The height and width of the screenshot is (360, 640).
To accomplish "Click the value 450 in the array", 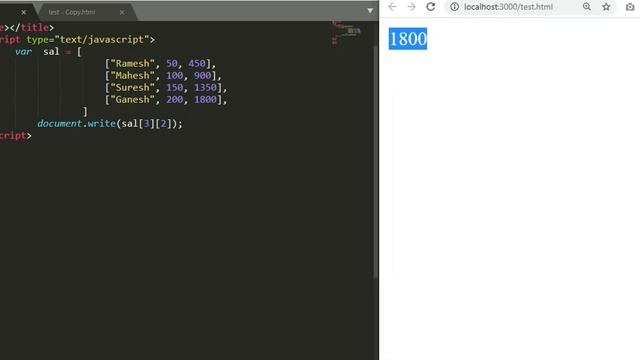I will click(x=197, y=63).
